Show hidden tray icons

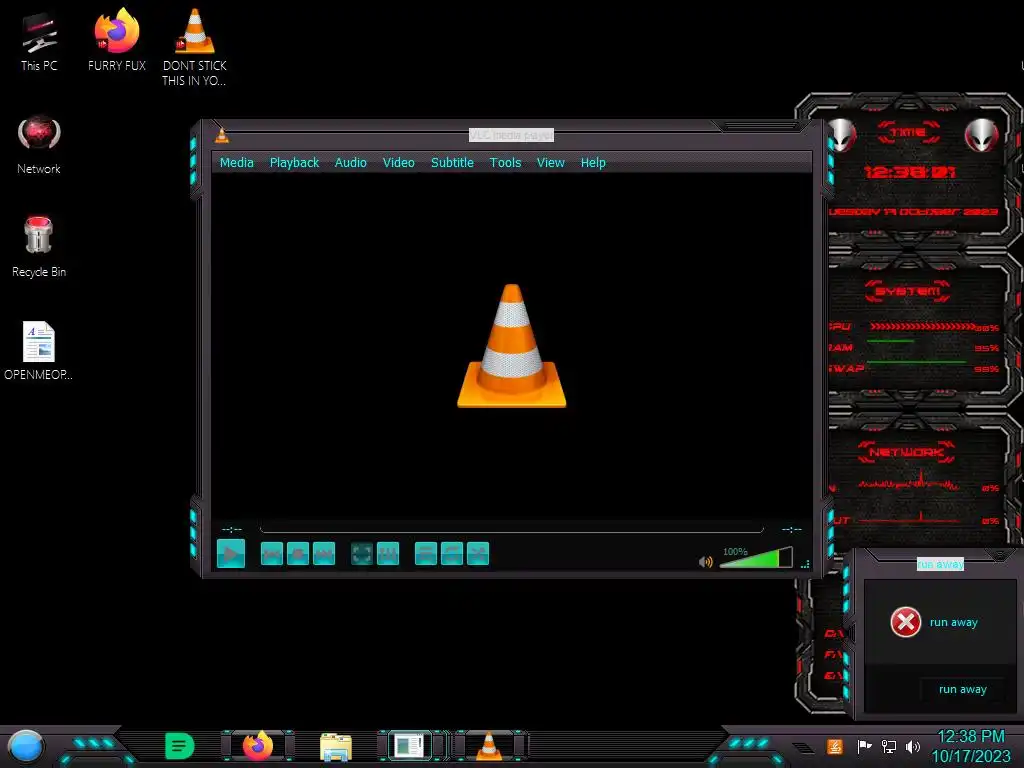[x=803, y=748]
